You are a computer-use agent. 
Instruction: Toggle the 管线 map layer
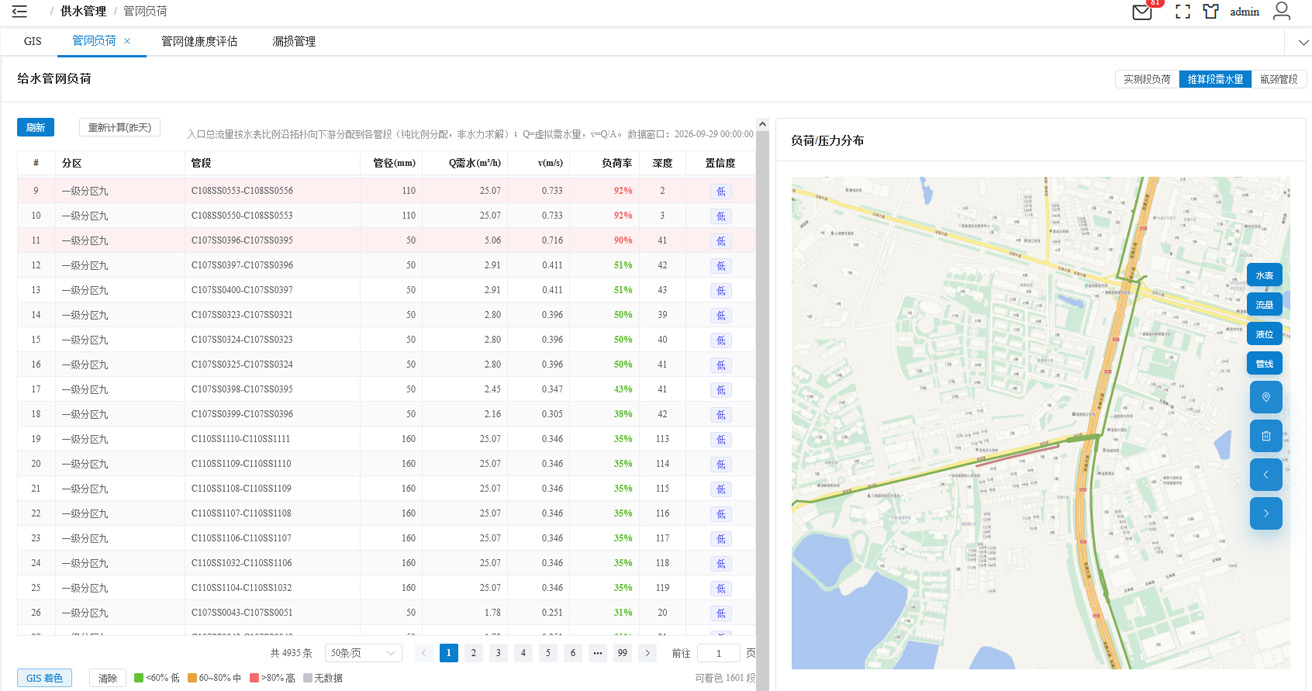click(x=1265, y=364)
